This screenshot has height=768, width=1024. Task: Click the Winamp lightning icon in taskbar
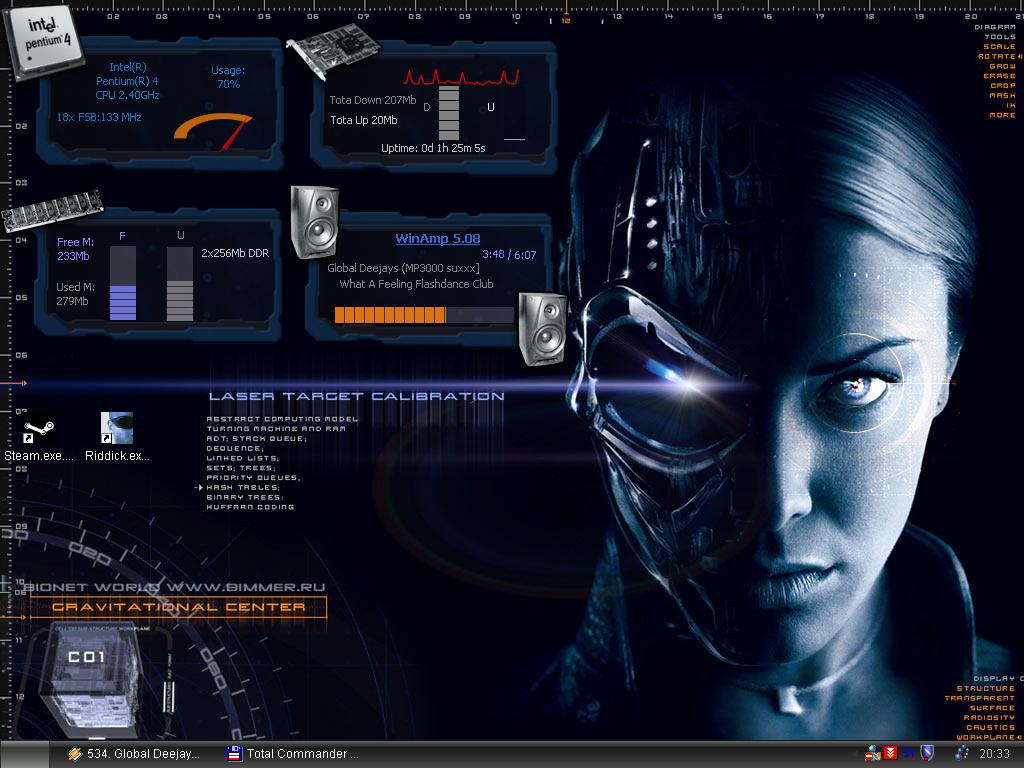[x=75, y=754]
